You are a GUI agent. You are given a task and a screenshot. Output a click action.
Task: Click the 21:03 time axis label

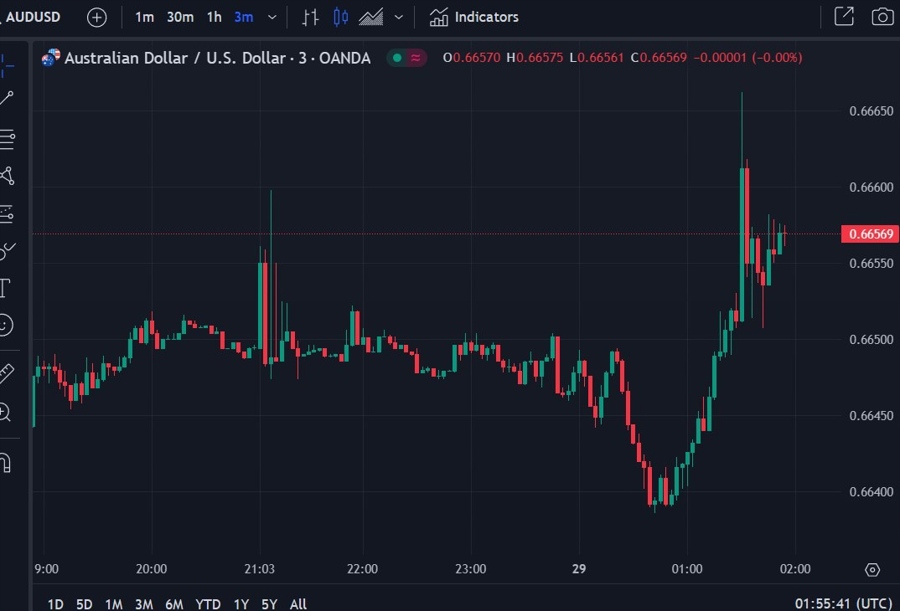coord(259,569)
